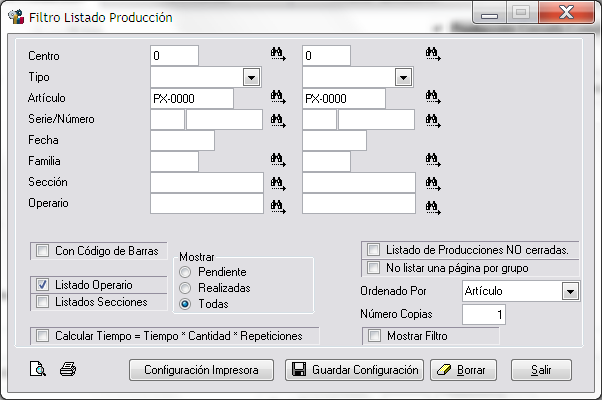Image resolution: width=602 pixels, height=400 pixels.
Task: Open the Familia lookup for the second range field
Action: 433,160
